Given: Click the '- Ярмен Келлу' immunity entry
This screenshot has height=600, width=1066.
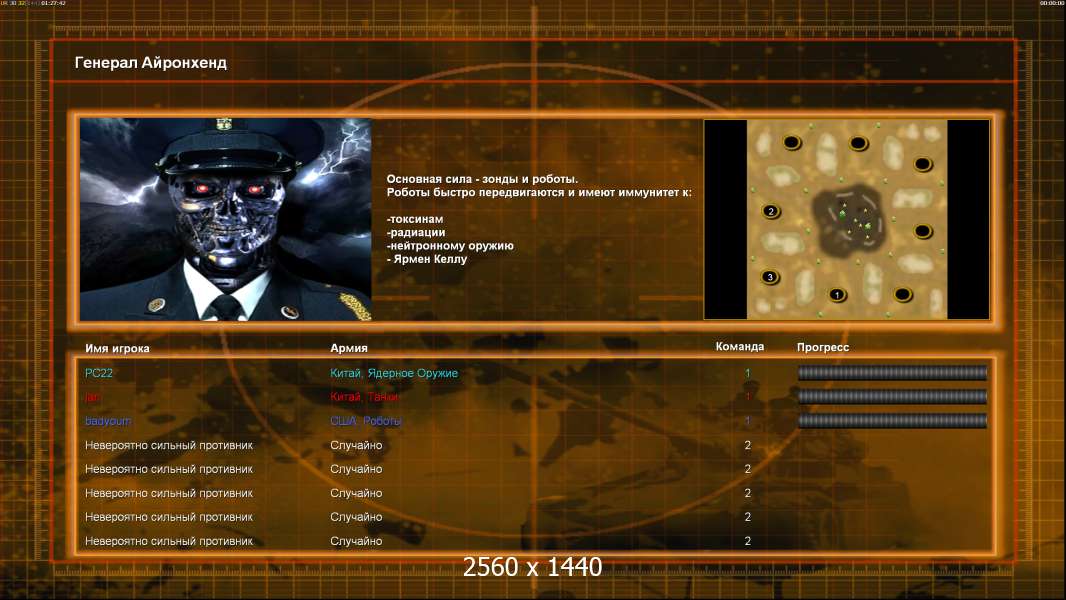Looking at the screenshot, I should pyautogui.click(x=427, y=259).
